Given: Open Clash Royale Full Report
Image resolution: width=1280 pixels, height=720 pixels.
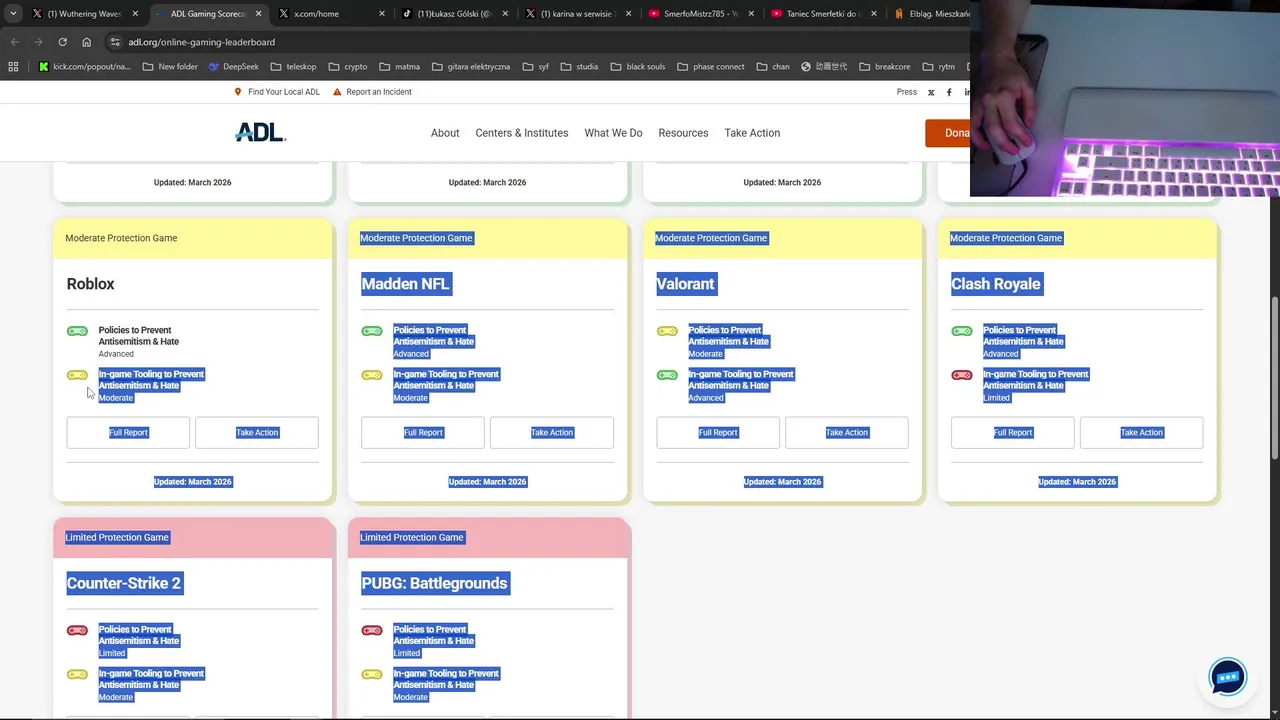Looking at the screenshot, I should click(x=1013, y=432).
